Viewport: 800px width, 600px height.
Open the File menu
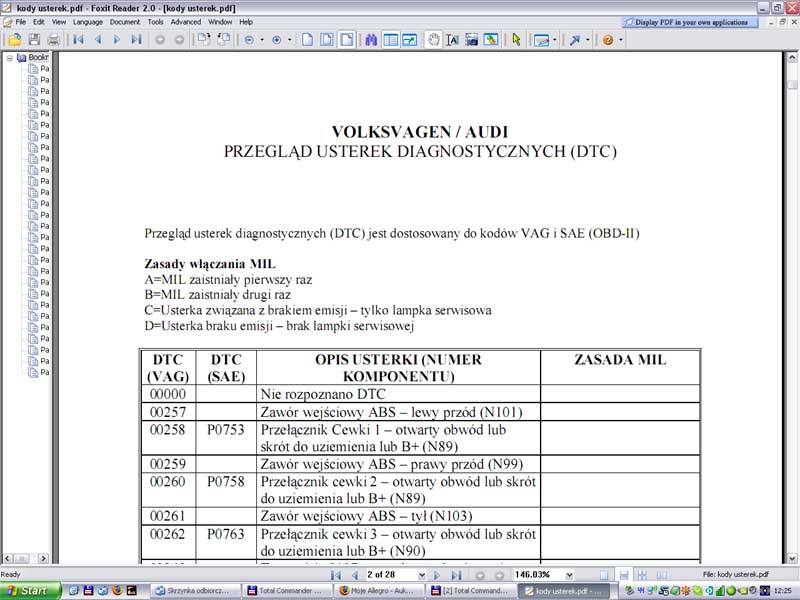[x=20, y=22]
